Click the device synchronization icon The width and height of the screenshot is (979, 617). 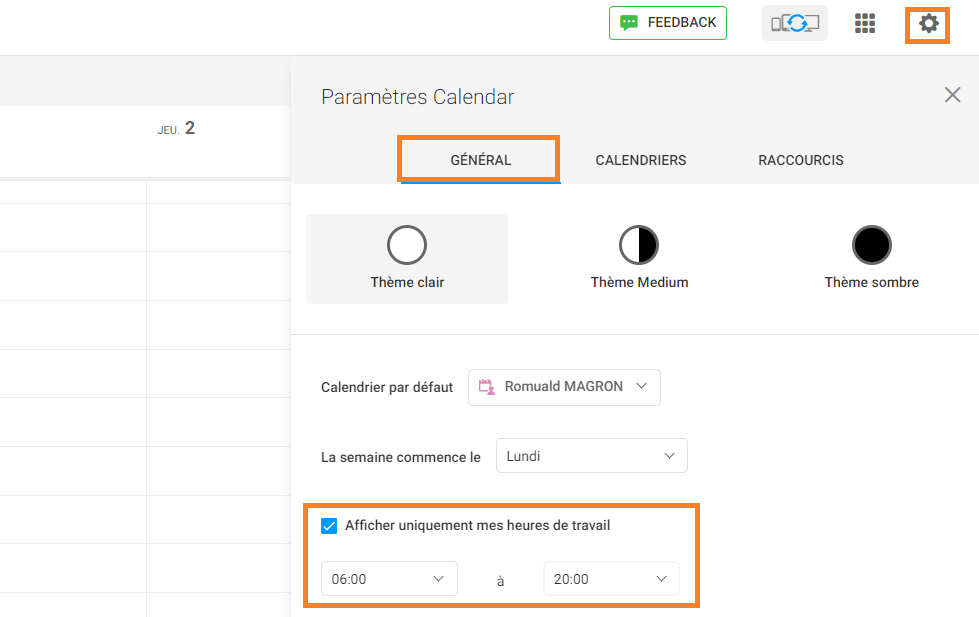click(795, 23)
